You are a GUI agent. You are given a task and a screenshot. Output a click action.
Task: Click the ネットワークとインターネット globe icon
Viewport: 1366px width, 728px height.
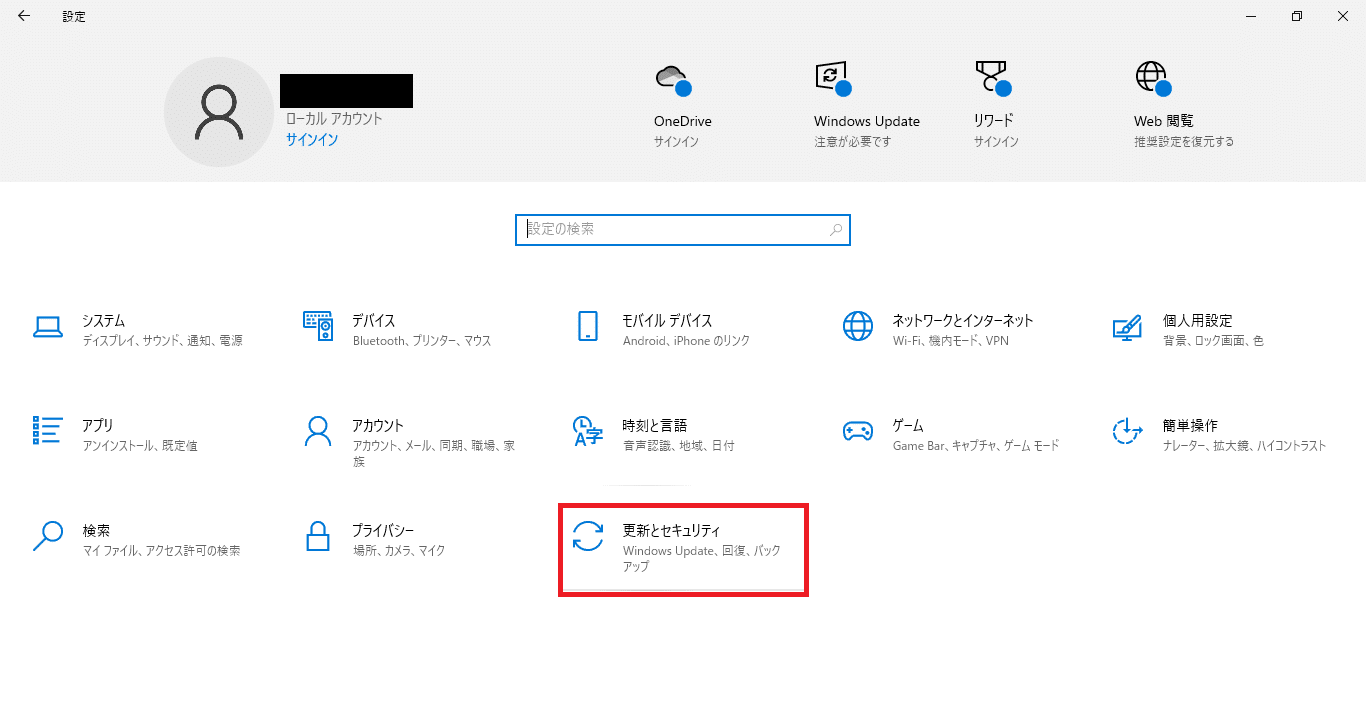pos(858,326)
